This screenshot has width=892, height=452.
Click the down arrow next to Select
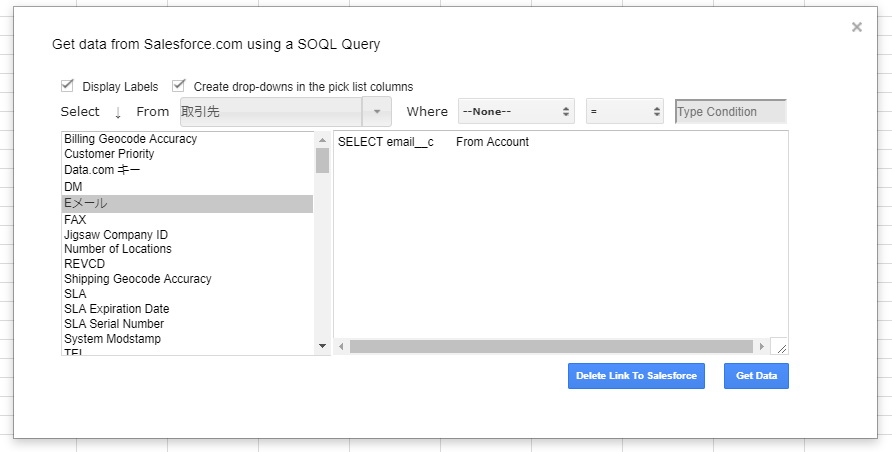tap(118, 112)
